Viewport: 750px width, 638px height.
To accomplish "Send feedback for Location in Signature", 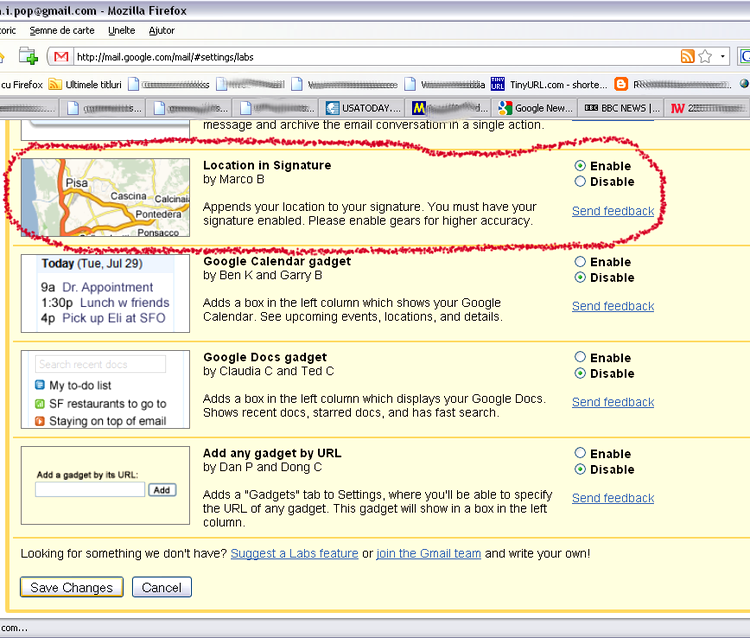I will (x=613, y=211).
